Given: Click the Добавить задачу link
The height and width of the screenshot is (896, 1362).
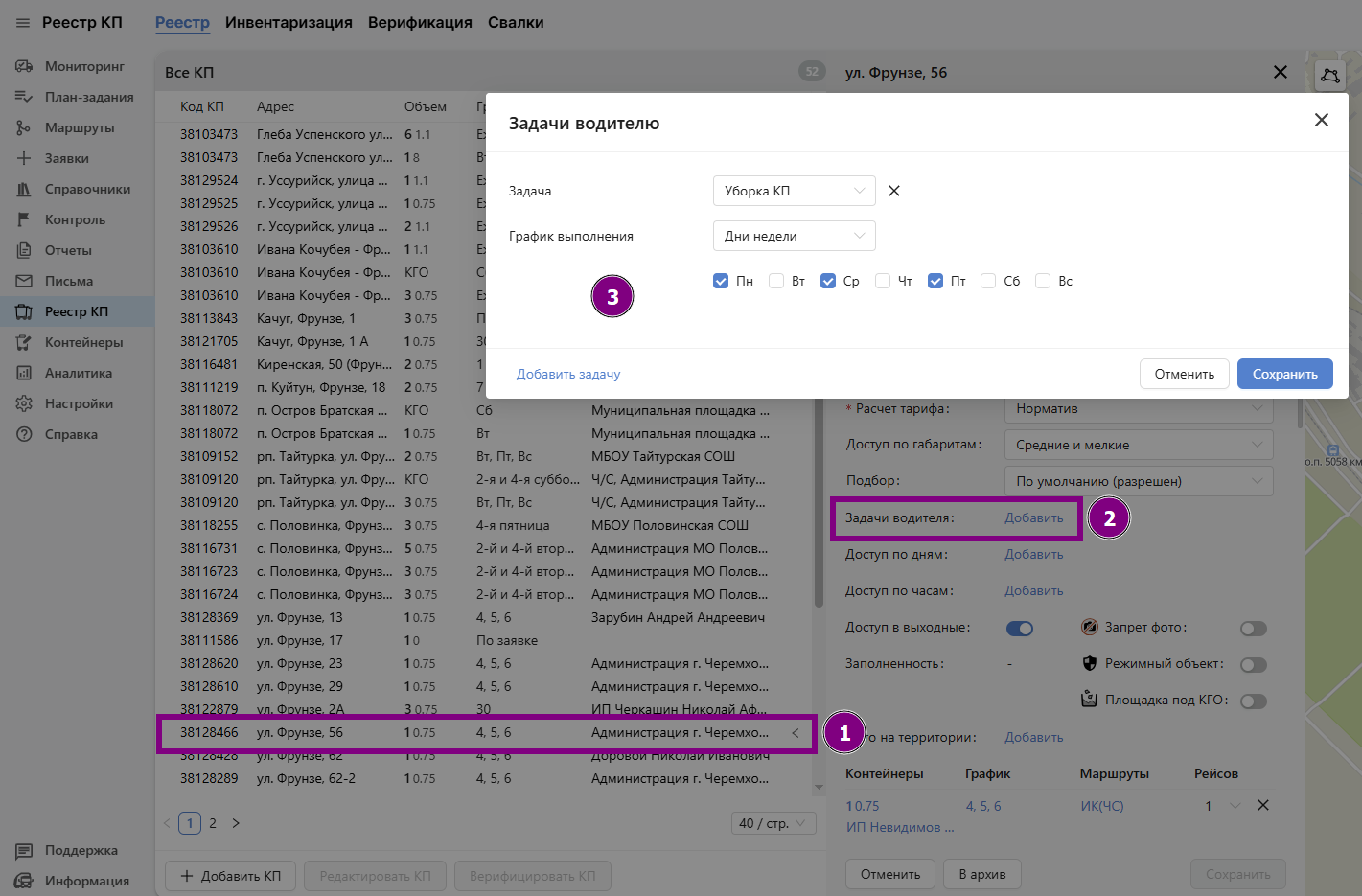Looking at the screenshot, I should pos(568,374).
